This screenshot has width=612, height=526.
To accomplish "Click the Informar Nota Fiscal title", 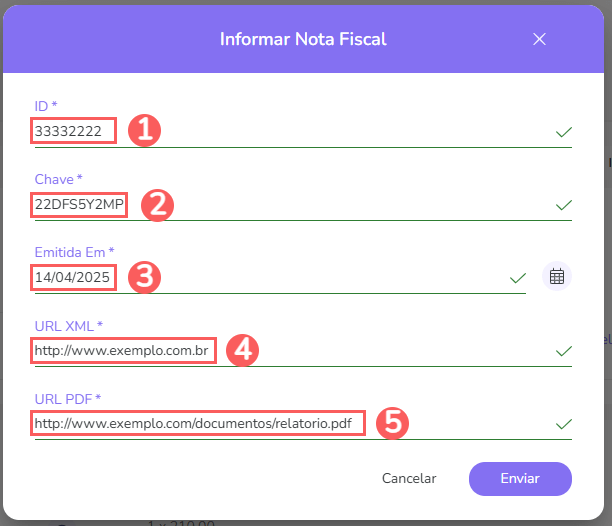I will (x=303, y=40).
